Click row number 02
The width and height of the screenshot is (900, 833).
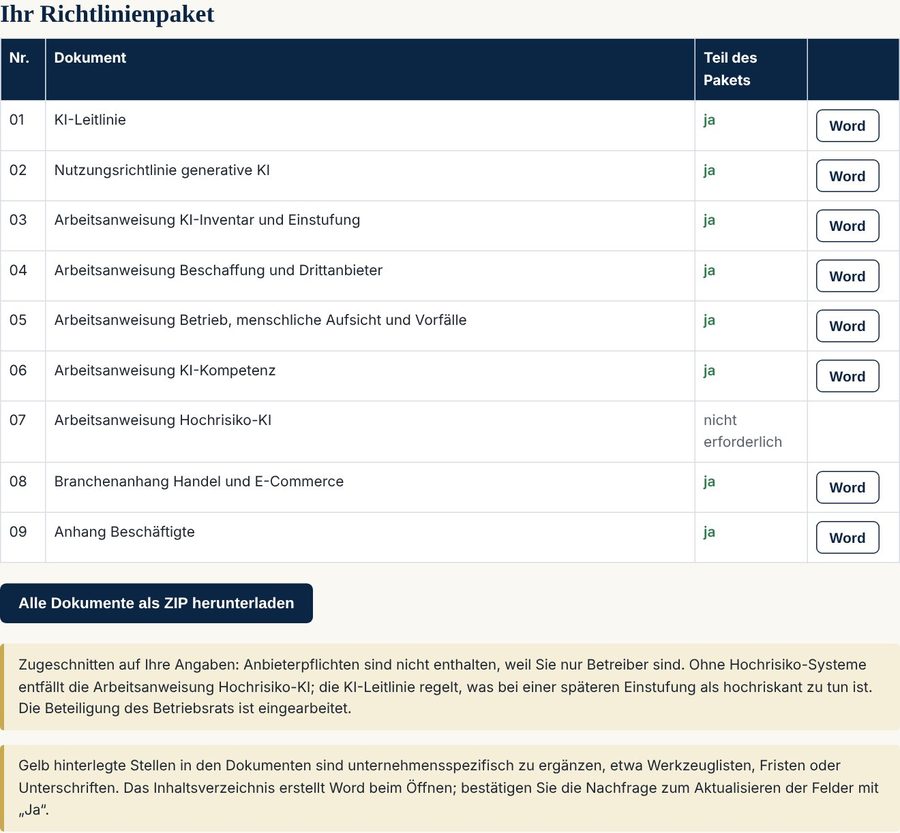tap(17, 170)
